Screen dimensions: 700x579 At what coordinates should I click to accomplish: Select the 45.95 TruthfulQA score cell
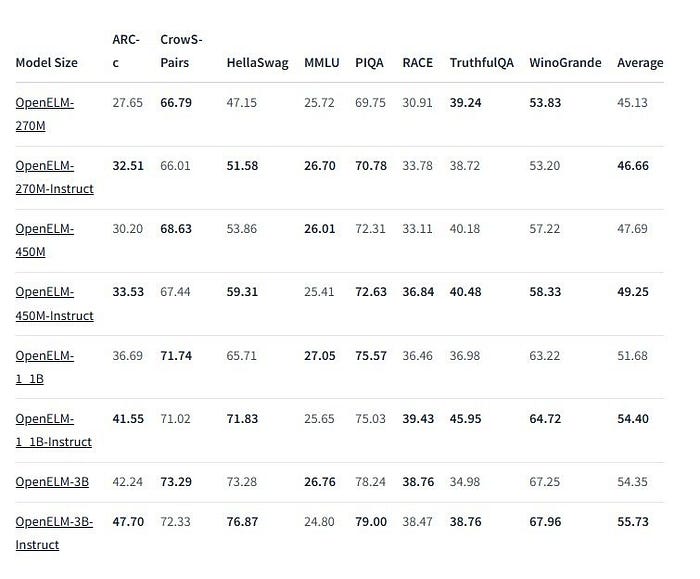465,419
